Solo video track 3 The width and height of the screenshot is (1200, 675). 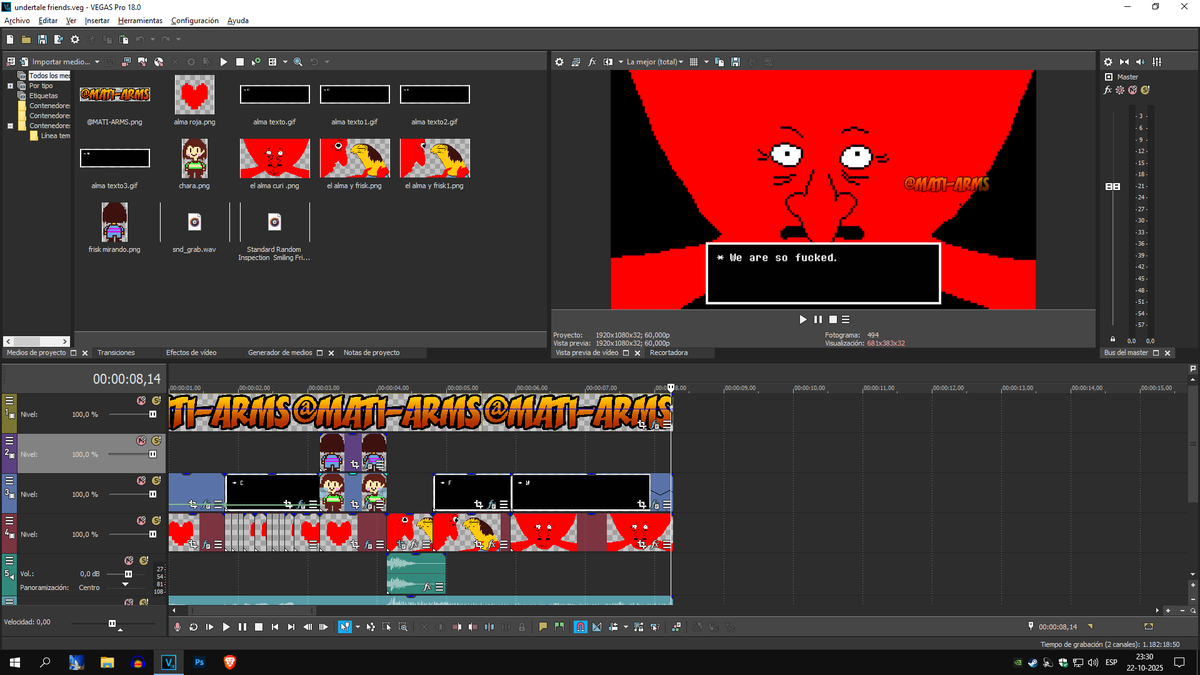pyautogui.click(x=156, y=480)
